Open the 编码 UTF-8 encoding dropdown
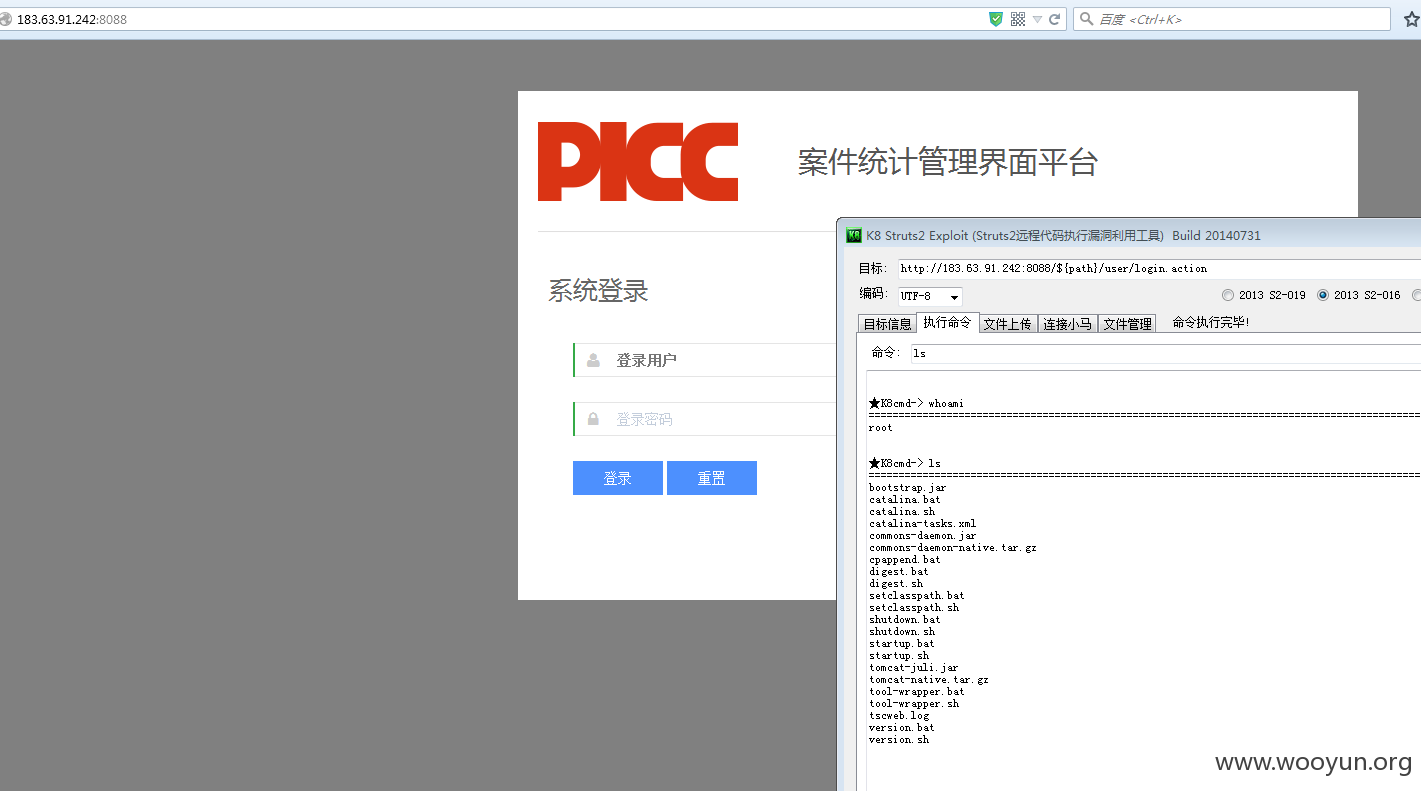The image size is (1421, 791). (930, 296)
